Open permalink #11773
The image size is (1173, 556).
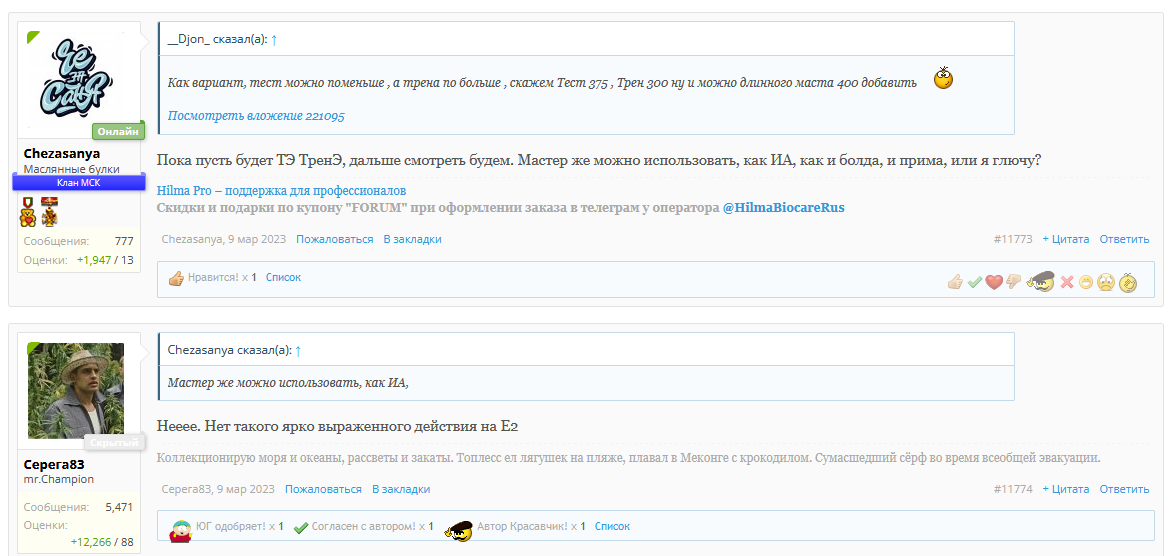[1013, 239]
